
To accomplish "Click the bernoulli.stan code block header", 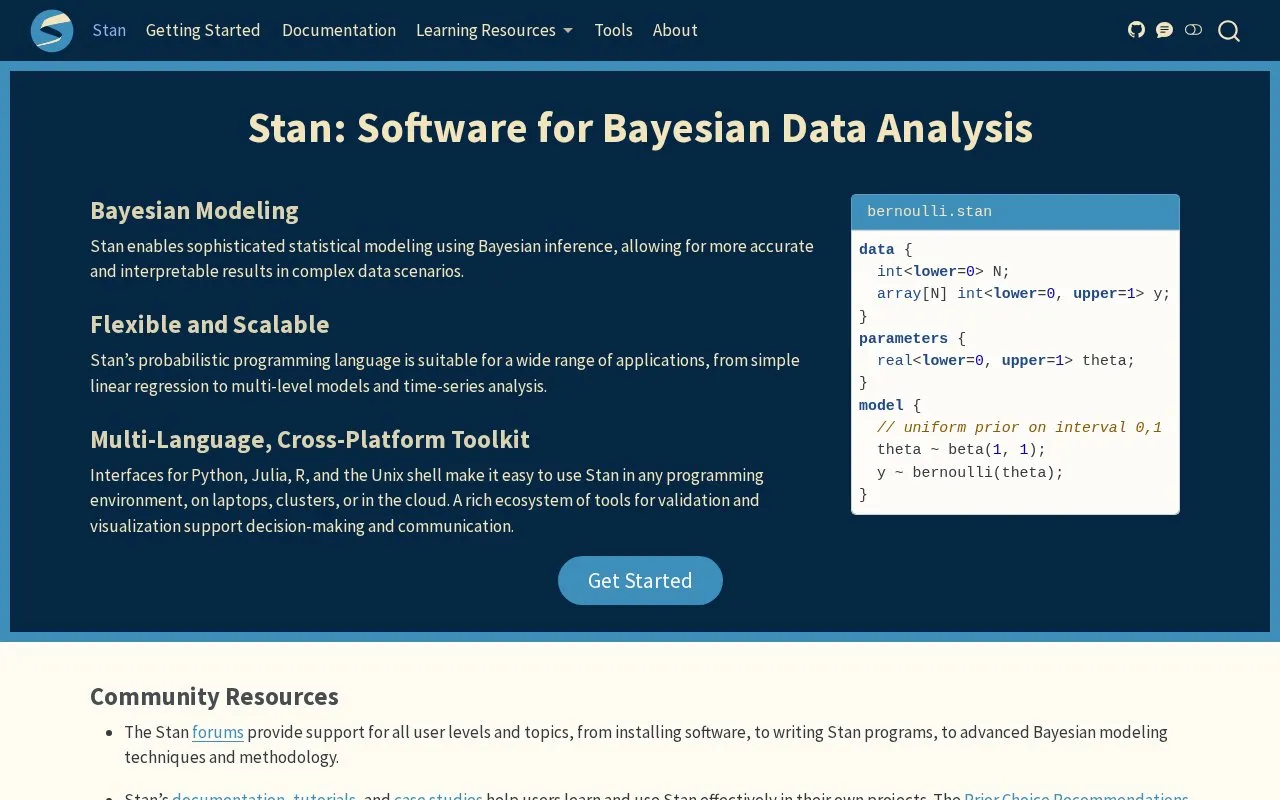I will [1015, 212].
